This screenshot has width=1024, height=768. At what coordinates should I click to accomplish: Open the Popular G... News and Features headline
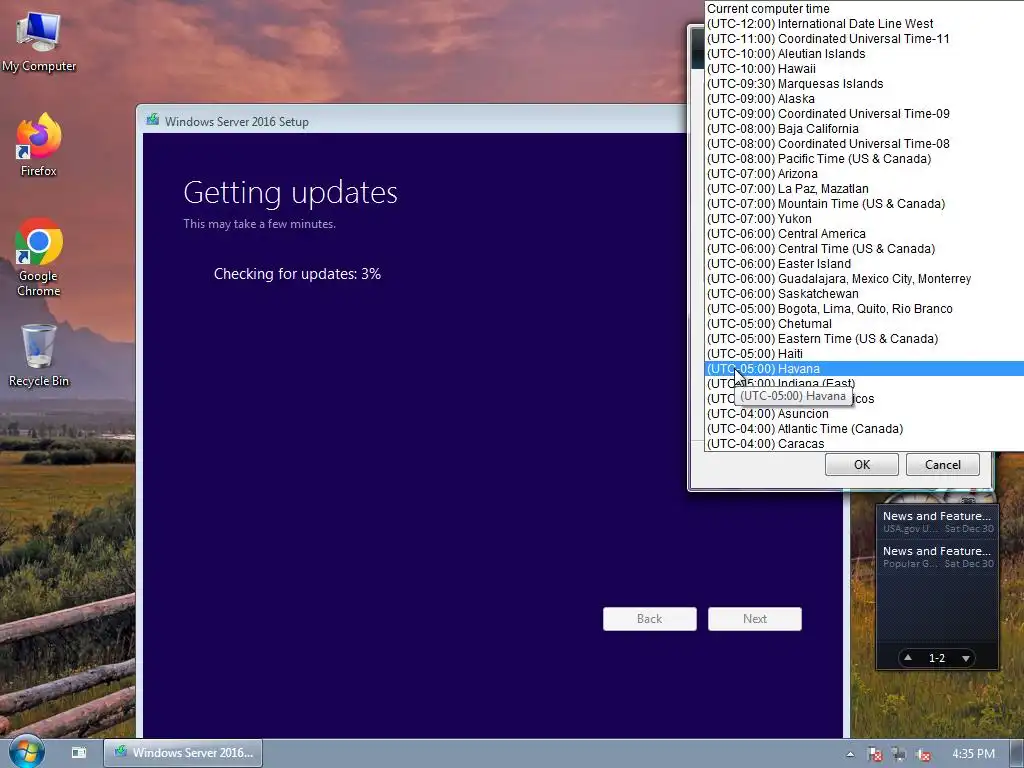tap(937, 557)
